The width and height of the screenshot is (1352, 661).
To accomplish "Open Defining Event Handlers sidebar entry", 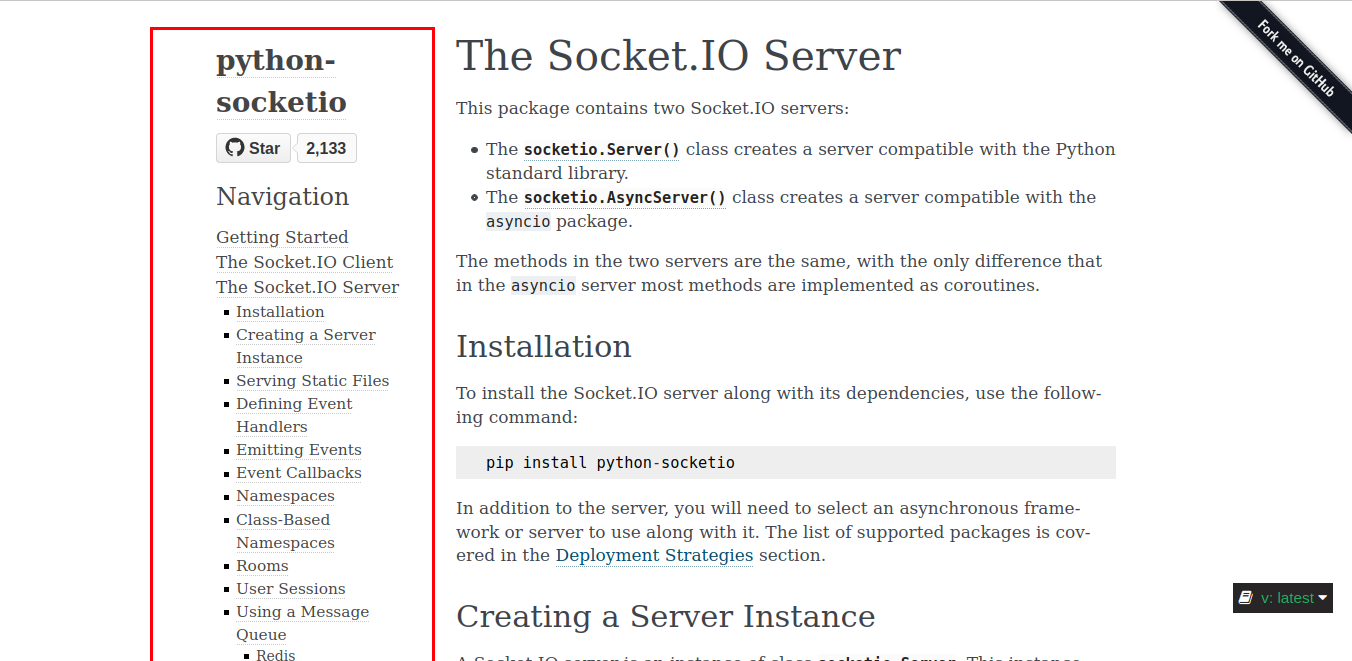I will click(x=294, y=415).
